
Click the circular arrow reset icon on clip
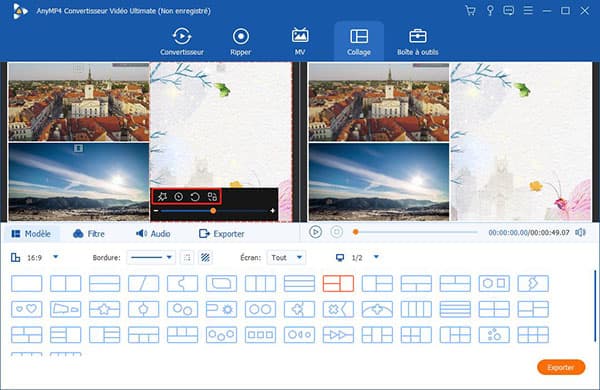(x=195, y=197)
